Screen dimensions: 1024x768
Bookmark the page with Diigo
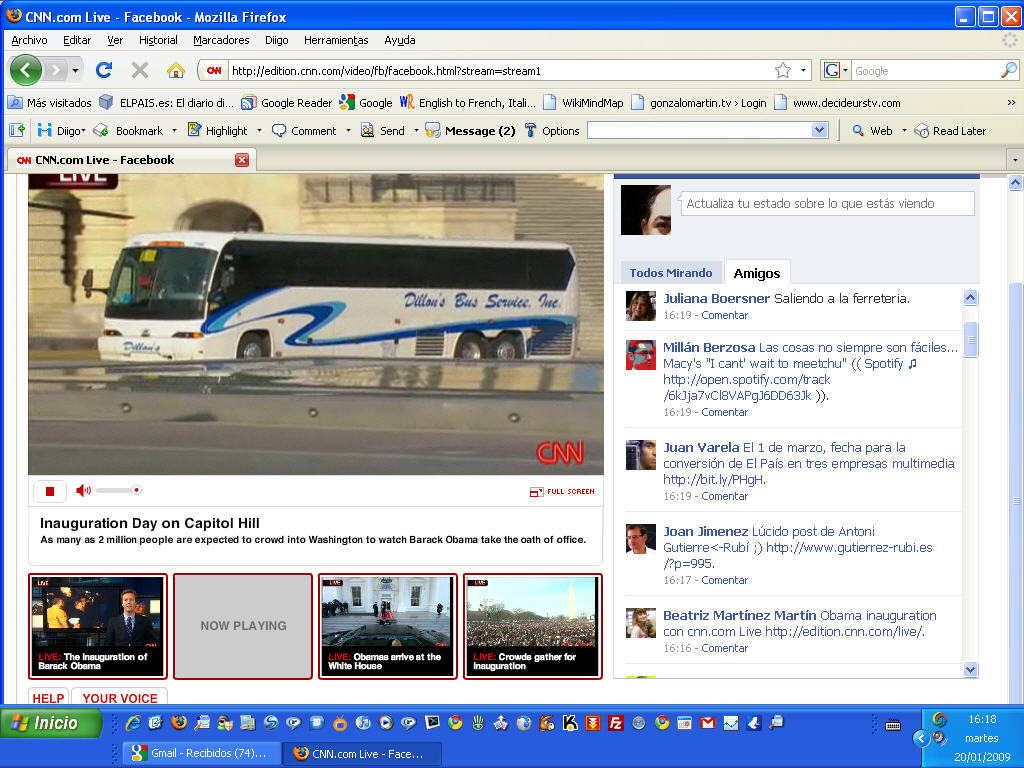coord(129,131)
